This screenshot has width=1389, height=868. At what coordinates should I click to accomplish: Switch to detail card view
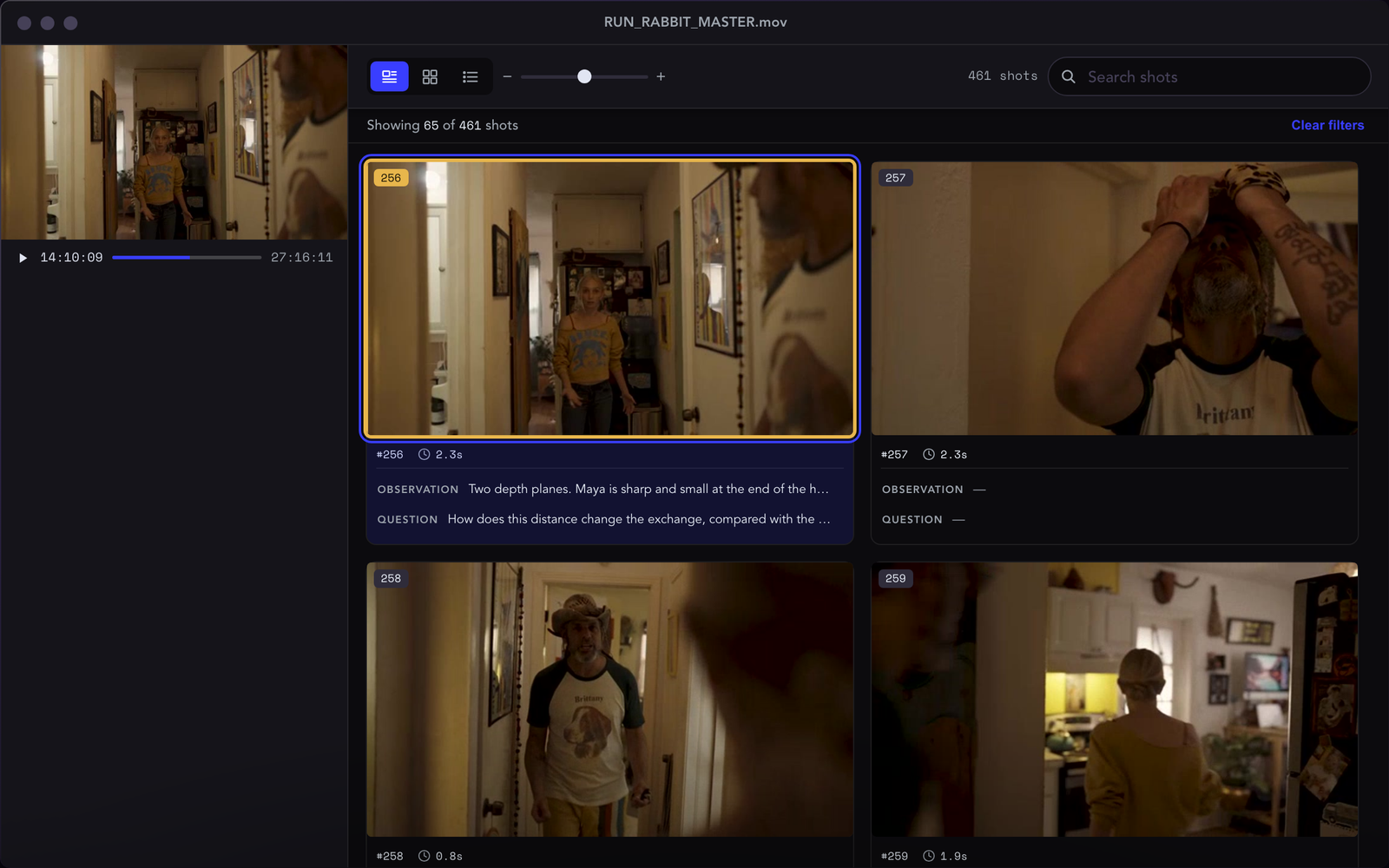tap(389, 76)
